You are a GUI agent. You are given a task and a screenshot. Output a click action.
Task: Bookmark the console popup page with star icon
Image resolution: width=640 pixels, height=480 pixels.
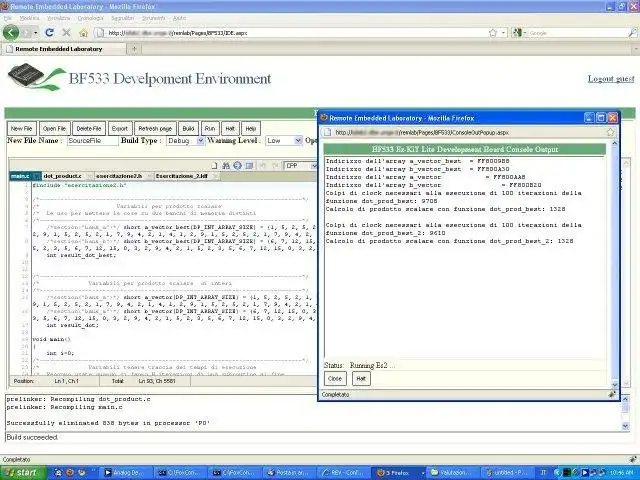(x=610, y=132)
